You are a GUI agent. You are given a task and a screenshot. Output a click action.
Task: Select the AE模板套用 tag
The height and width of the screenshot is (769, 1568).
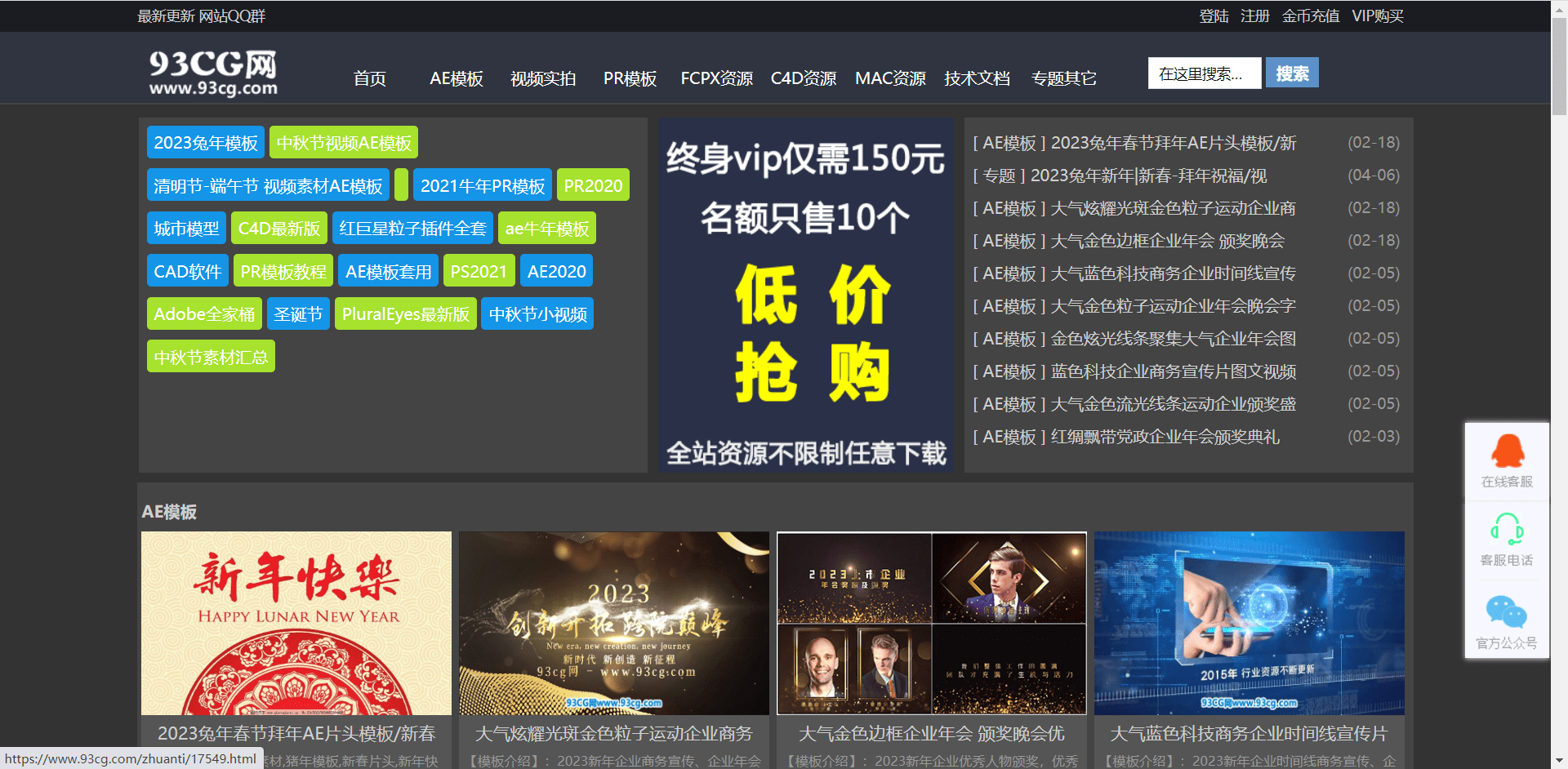(389, 271)
